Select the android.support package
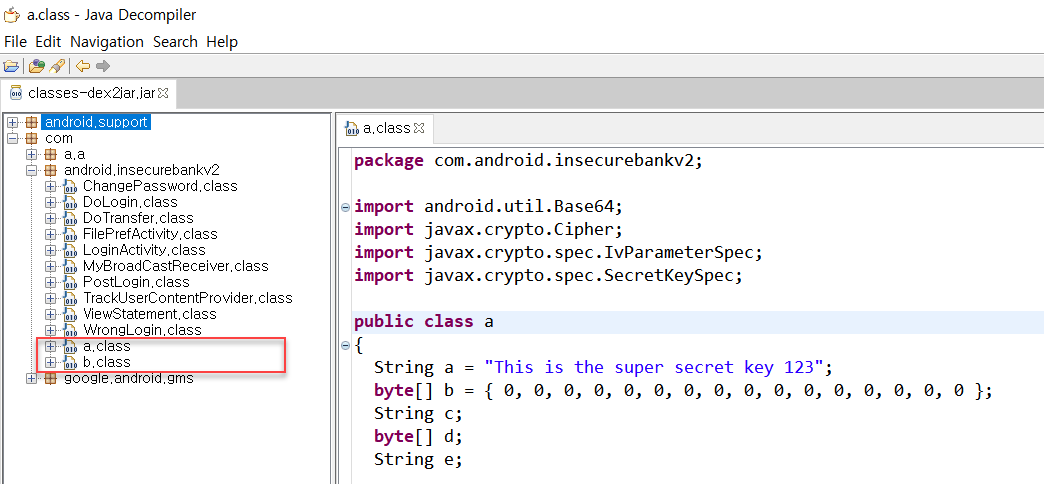This screenshot has height=484, width=1044. (97, 122)
